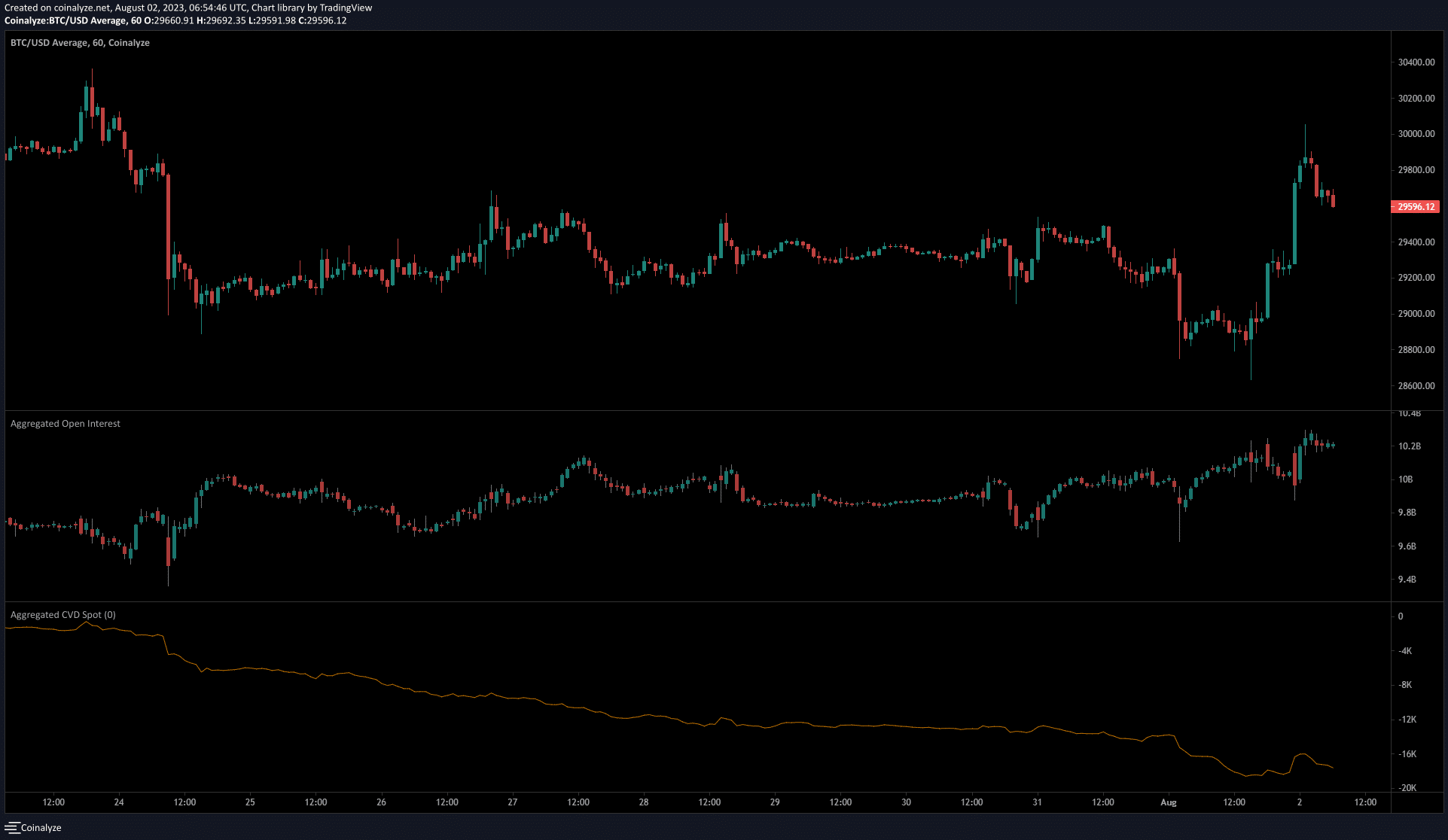
Task: Click the OHLC values header line
Action: pos(175,20)
